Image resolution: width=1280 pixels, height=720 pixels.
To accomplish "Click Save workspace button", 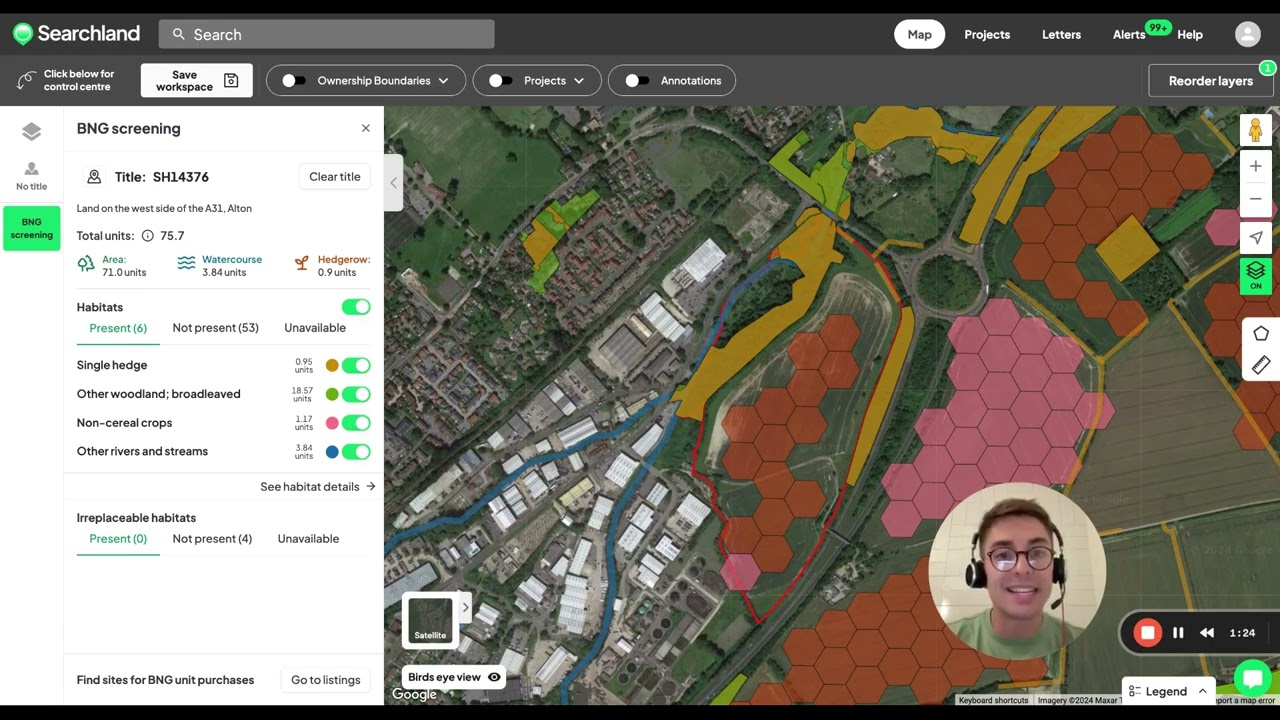I will click(196, 81).
